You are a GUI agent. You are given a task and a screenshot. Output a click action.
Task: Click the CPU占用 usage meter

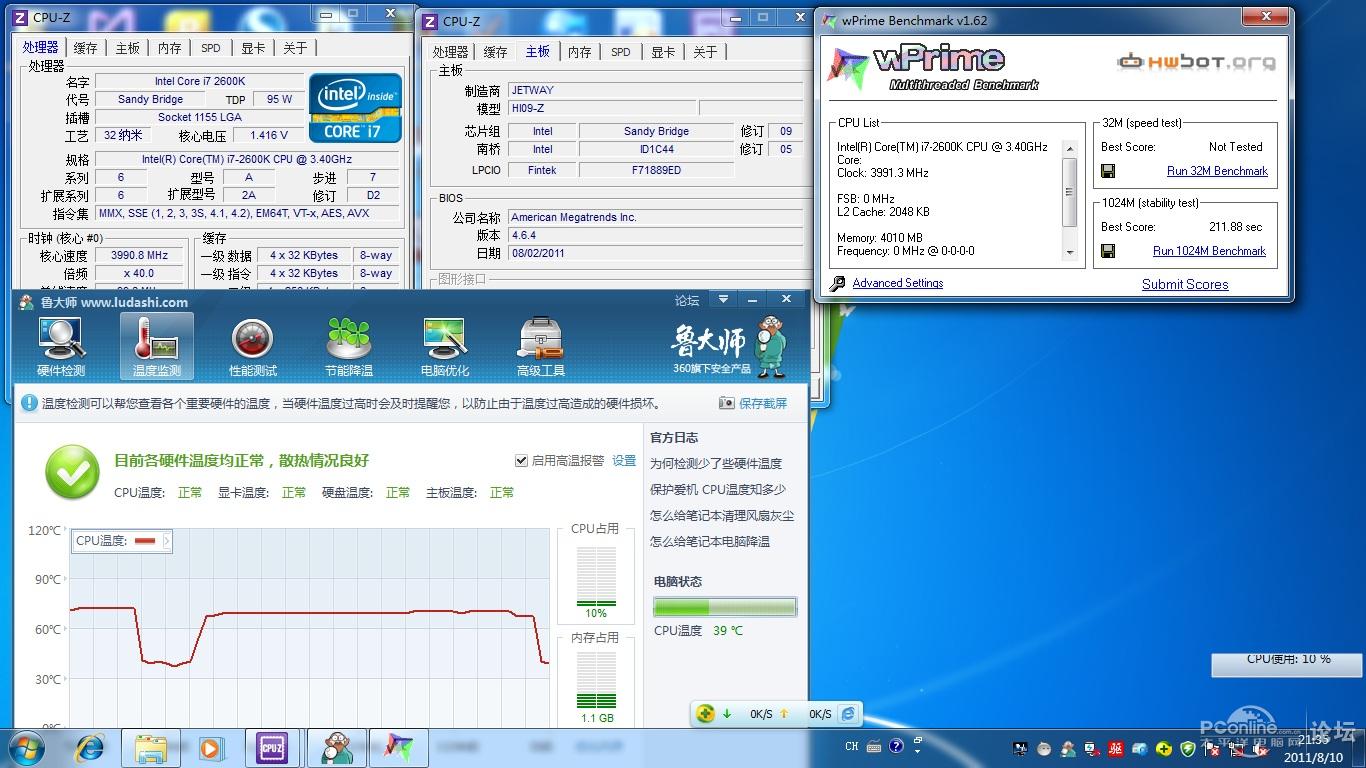click(x=596, y=575)
